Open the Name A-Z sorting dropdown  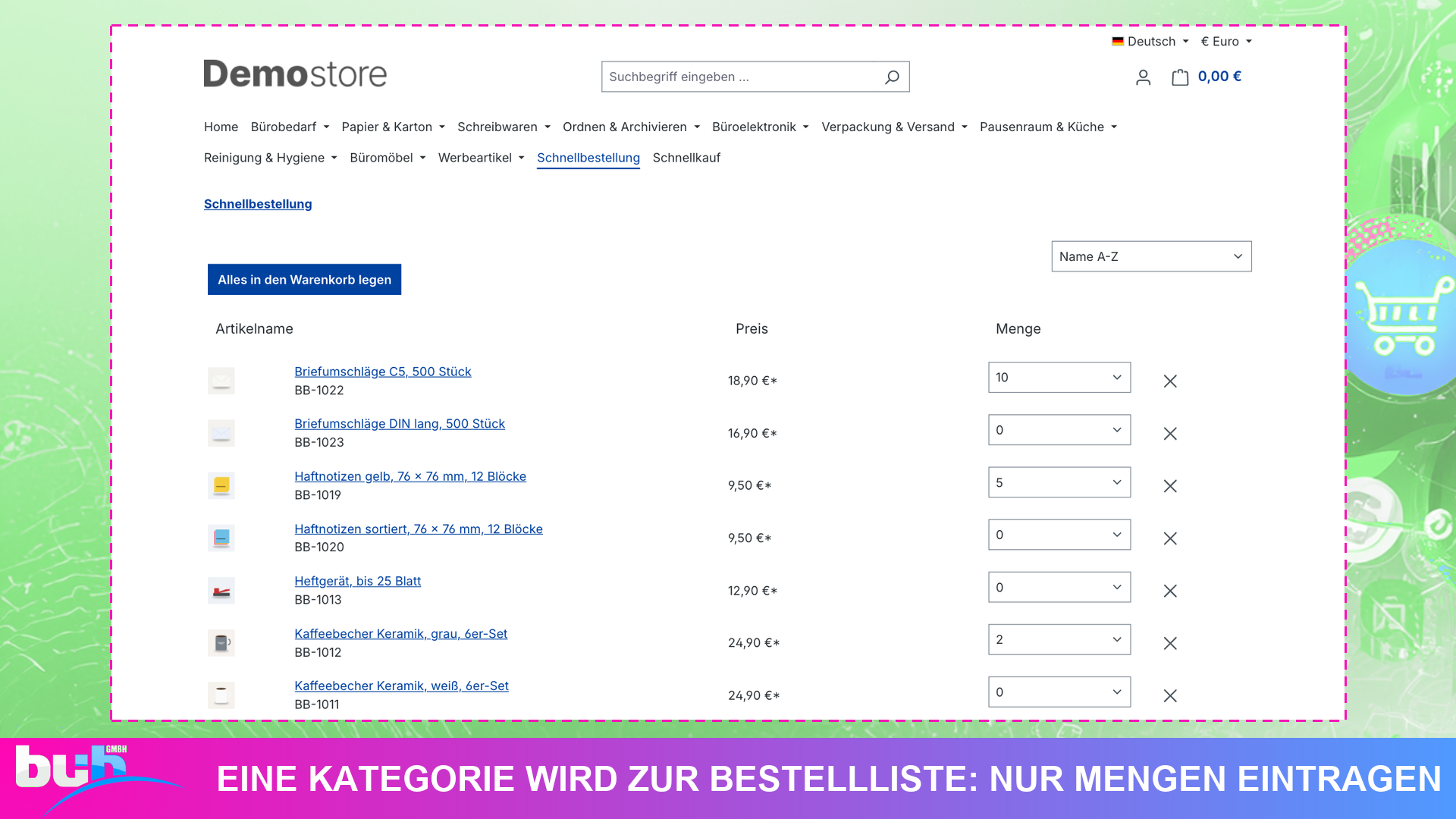(1151, 256)
